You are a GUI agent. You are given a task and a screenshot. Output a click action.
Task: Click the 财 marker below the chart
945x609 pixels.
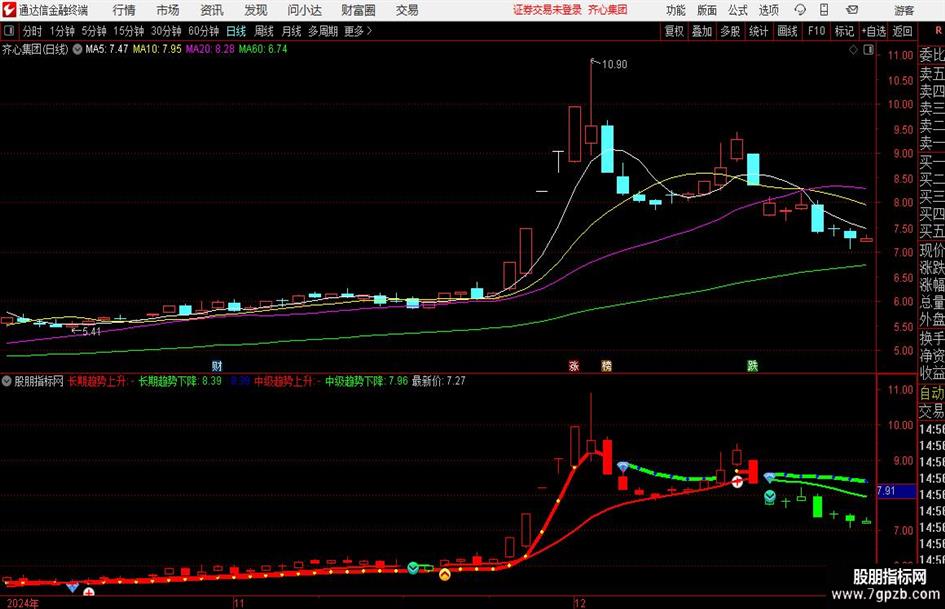coord(217,365)
